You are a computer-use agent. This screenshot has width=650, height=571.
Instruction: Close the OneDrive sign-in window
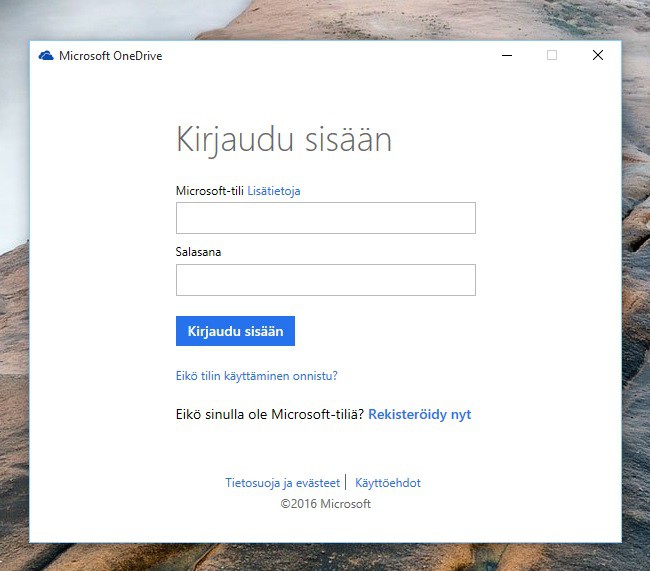pyautogui.click(x=598, y=56)
